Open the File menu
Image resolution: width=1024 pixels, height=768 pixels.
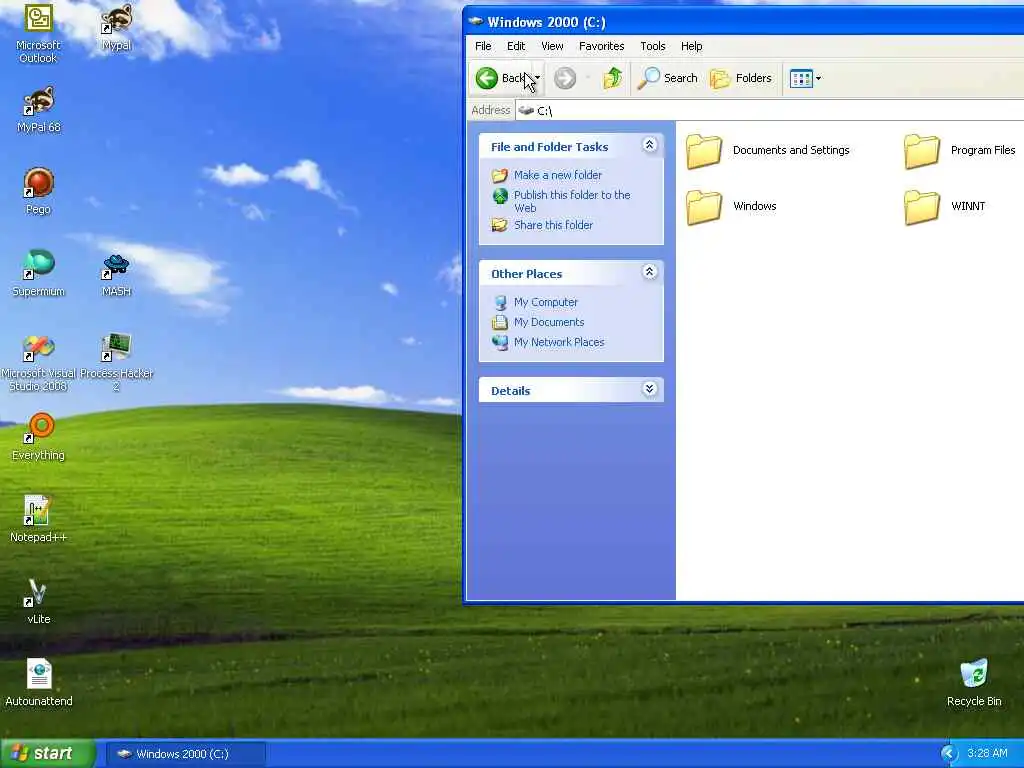coord(483,46)
